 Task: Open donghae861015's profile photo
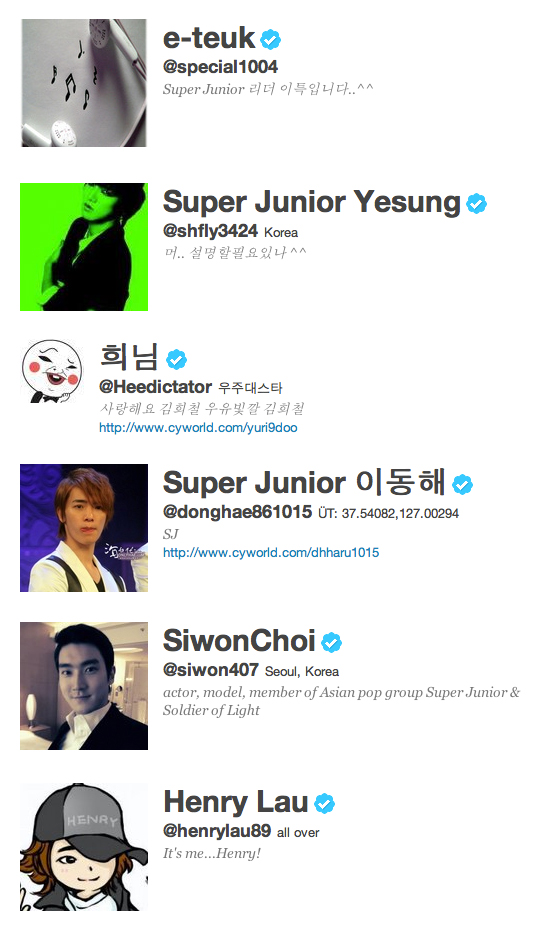pos(84,528)
